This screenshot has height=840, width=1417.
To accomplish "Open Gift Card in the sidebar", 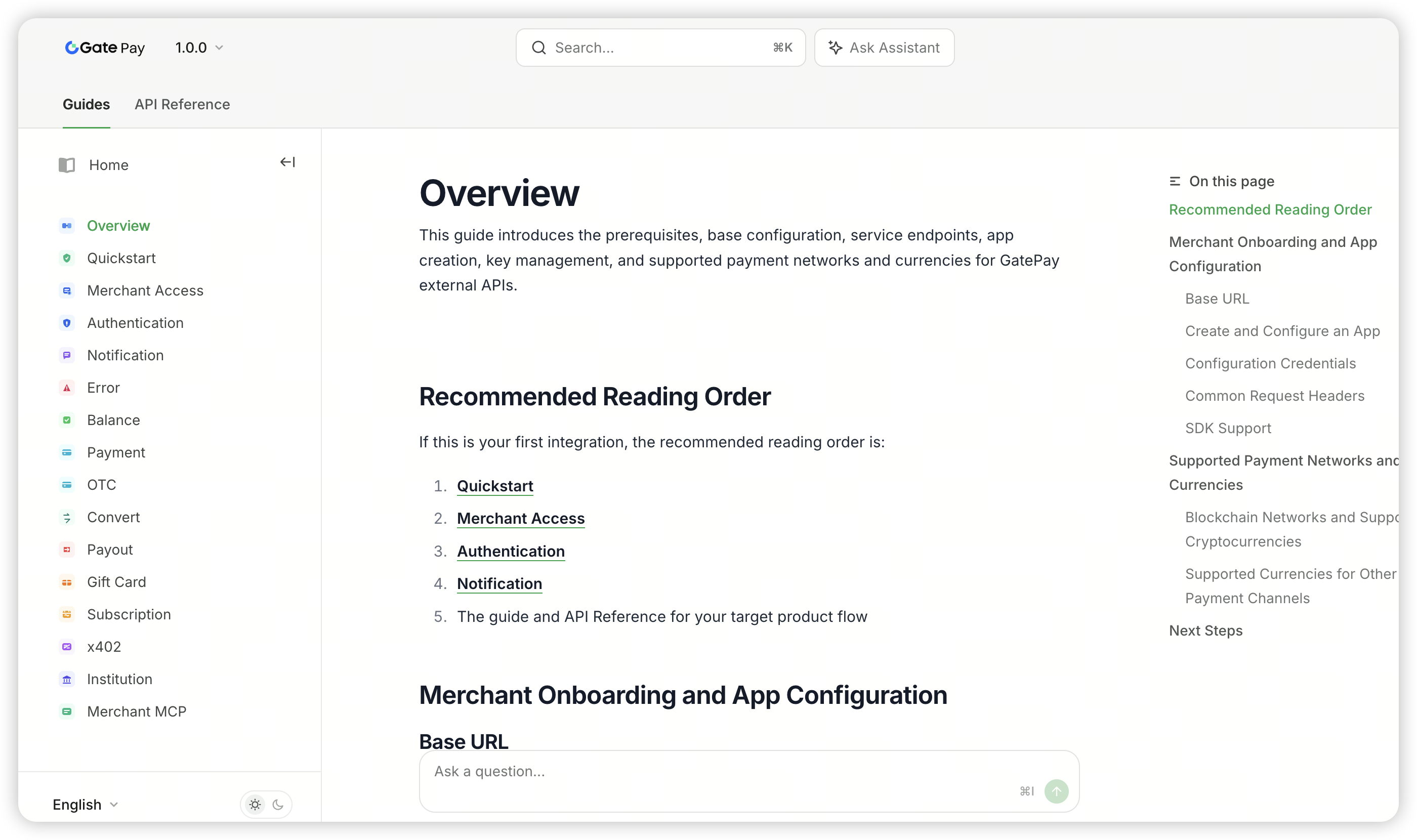I will tap(116, 582).
